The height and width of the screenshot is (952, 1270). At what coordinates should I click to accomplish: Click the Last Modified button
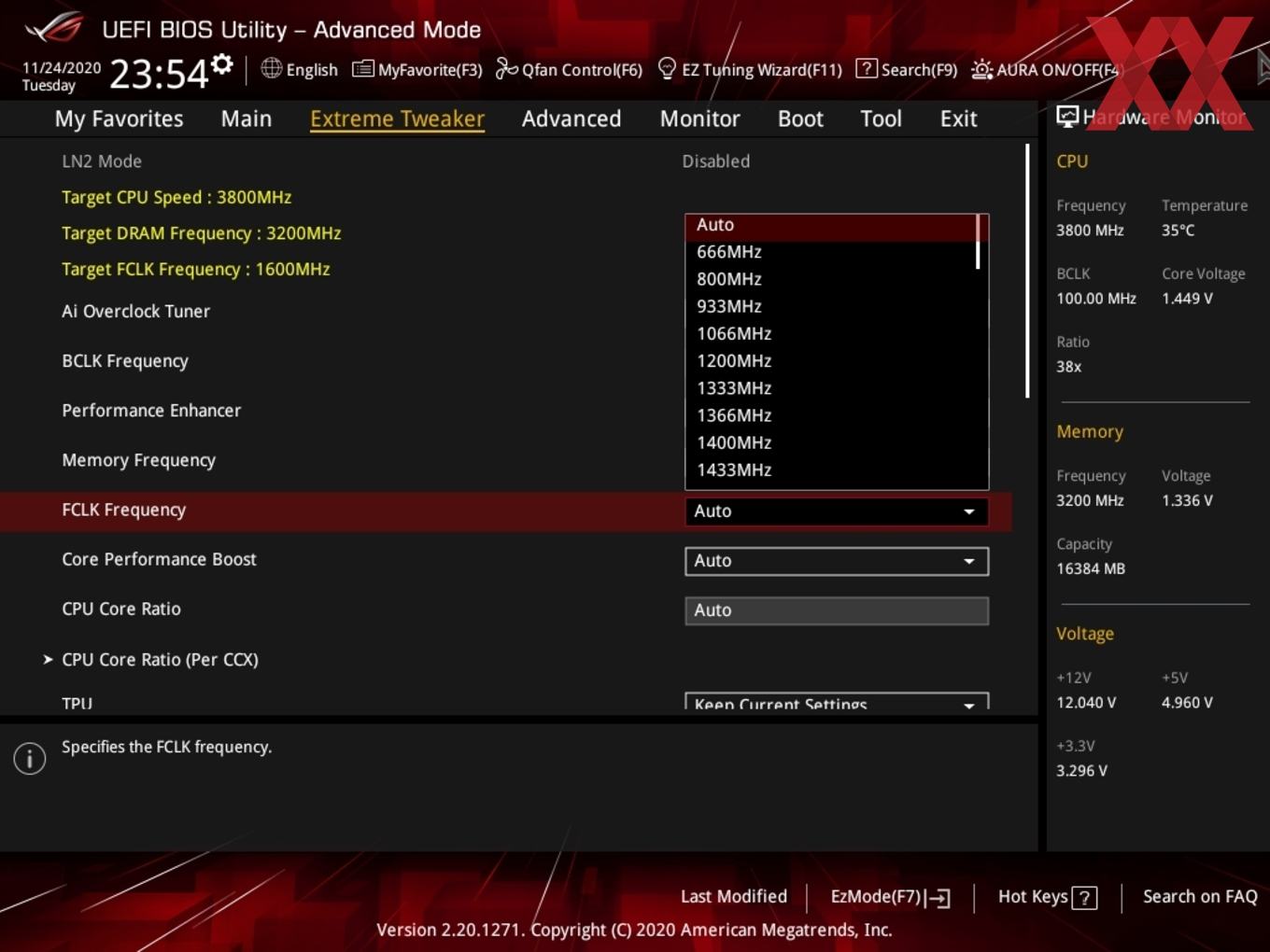point(734,897)
